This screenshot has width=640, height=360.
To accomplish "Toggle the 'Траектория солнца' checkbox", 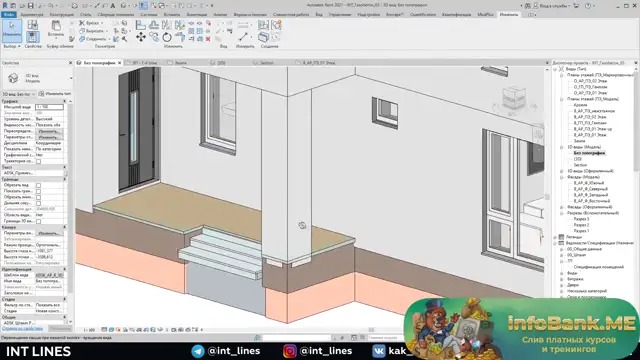I will pyautogui.click(x=38, y=161).
